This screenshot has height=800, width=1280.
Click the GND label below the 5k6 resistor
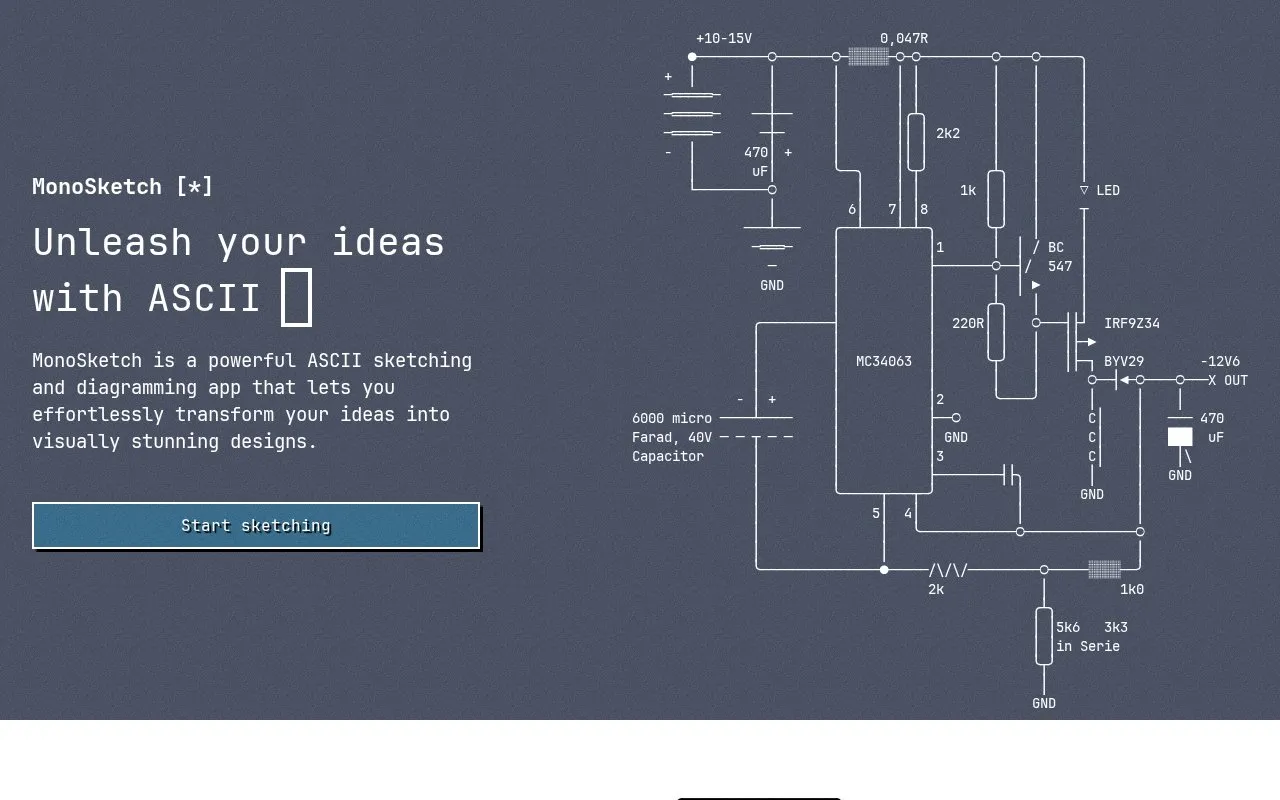click(1044, 703)
